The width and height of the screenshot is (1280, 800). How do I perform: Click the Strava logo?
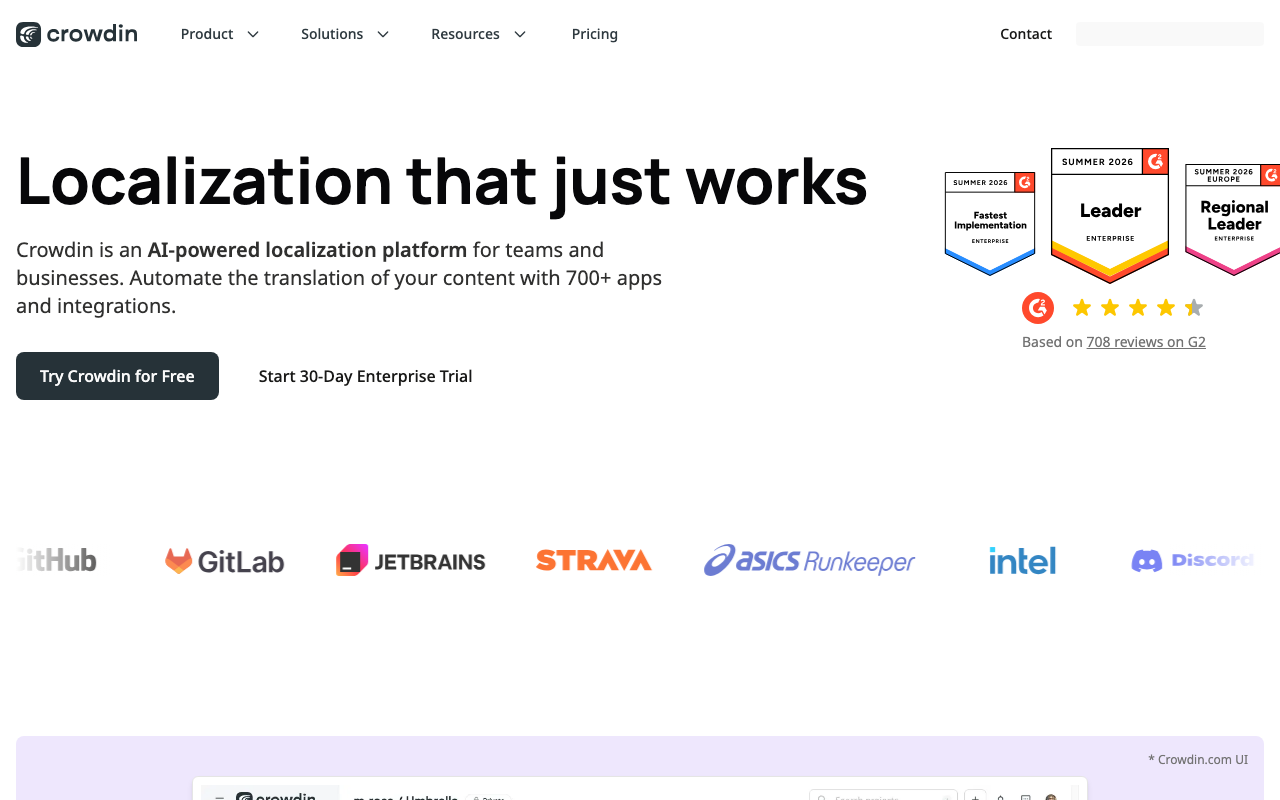pyautogui.click(x=593, y=560)
